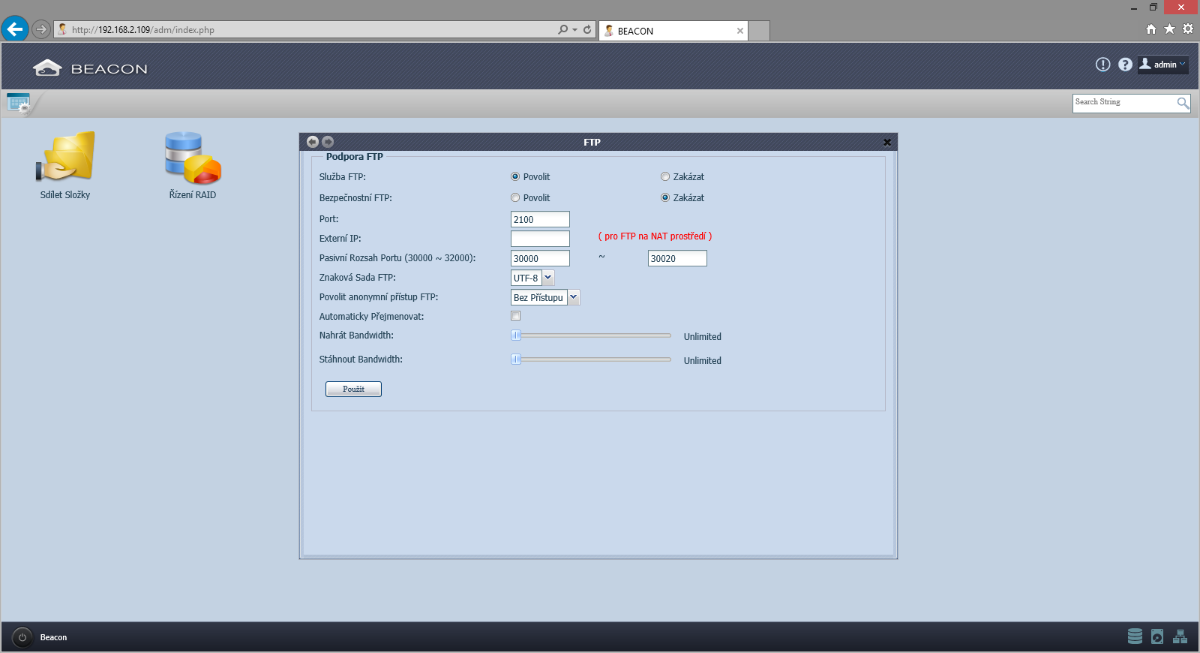This screenshot has height=653, width=1200.
Task: Open the Řízení RAID management icon
Action: click(192, 158)
